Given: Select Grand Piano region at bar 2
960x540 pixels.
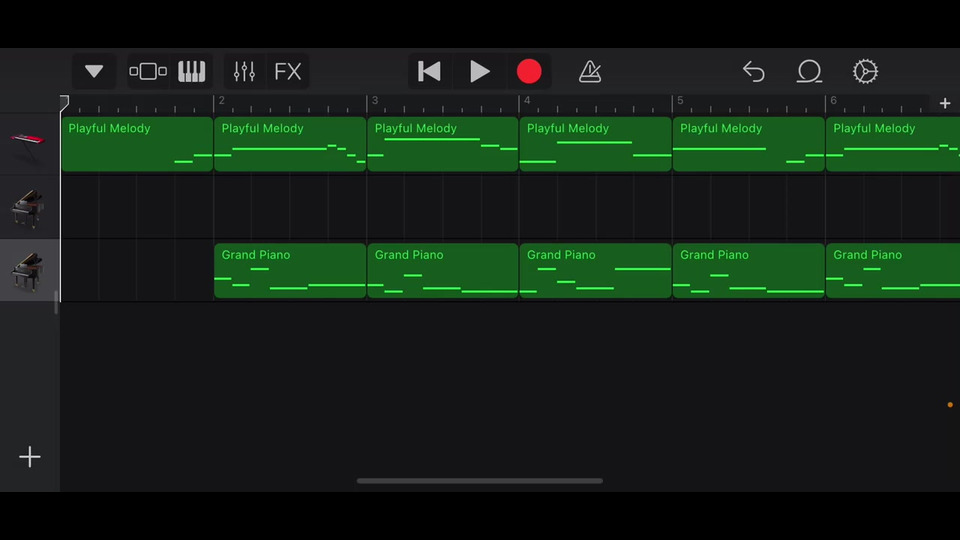Looking at the screenshot, I should click(290, 271).
